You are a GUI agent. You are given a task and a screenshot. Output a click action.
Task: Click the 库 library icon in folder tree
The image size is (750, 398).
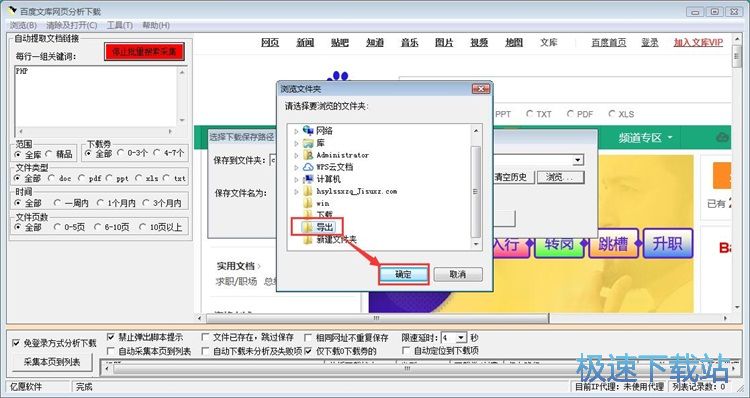[308, 143]
